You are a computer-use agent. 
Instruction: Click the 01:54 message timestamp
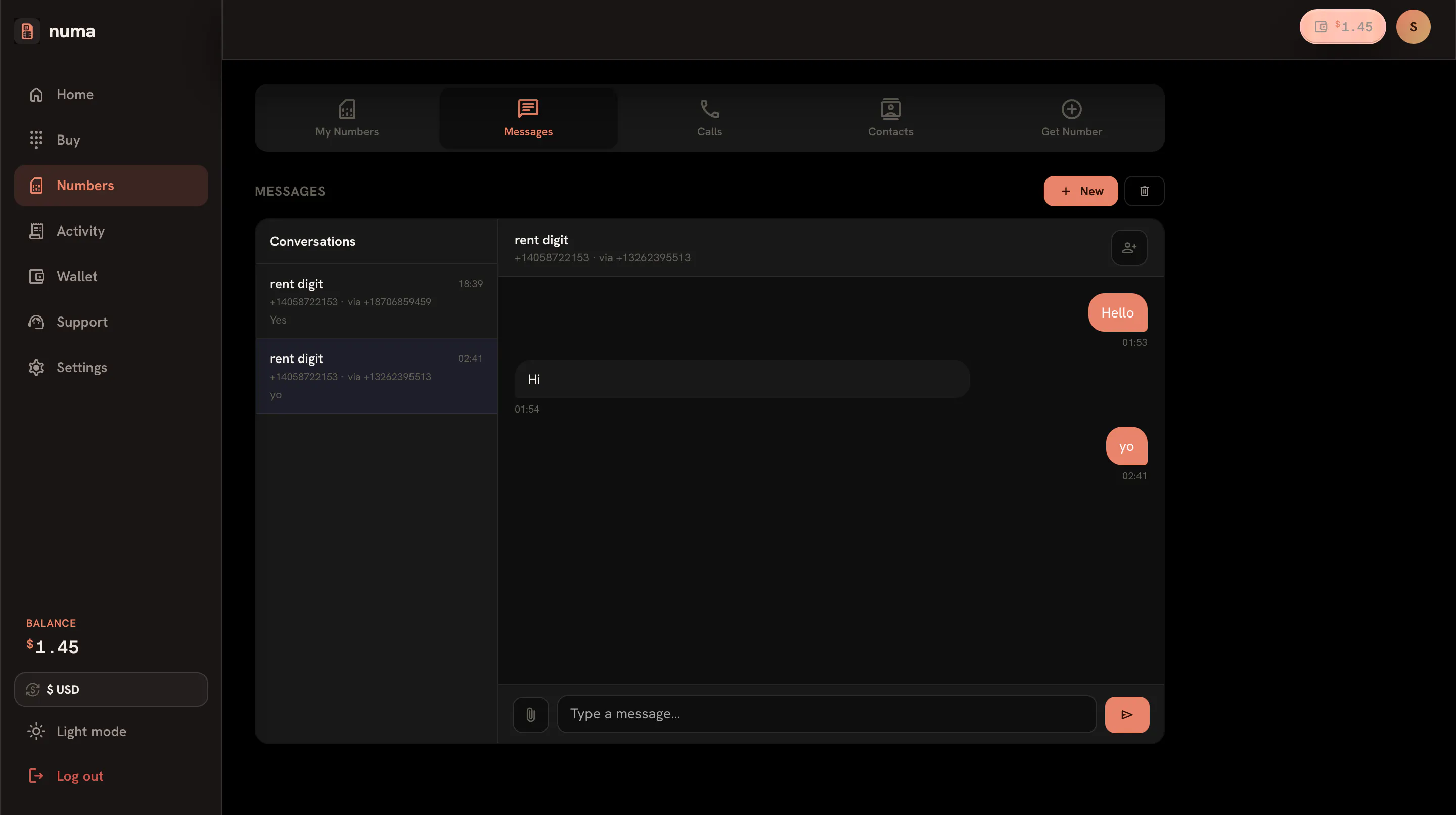tap(527, 409)
